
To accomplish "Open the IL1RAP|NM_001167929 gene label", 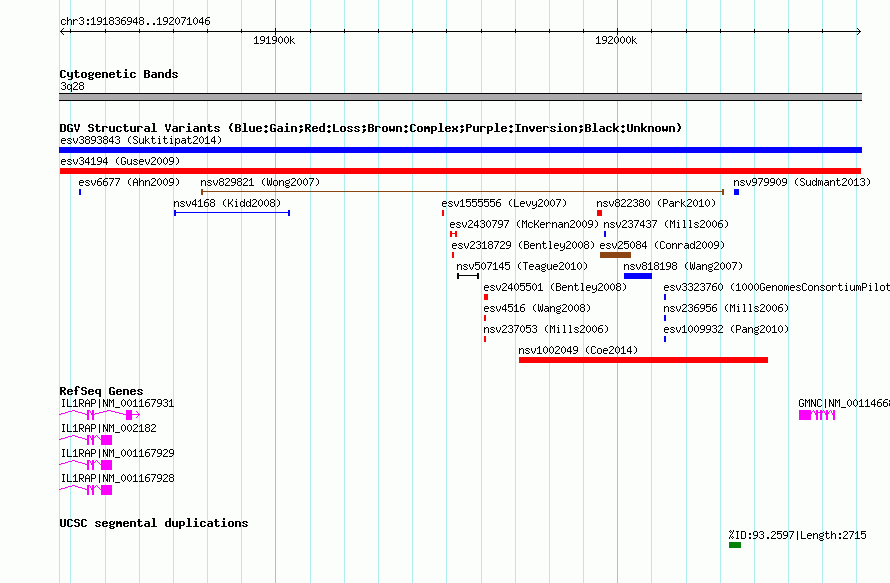I will tap(117, 454).
